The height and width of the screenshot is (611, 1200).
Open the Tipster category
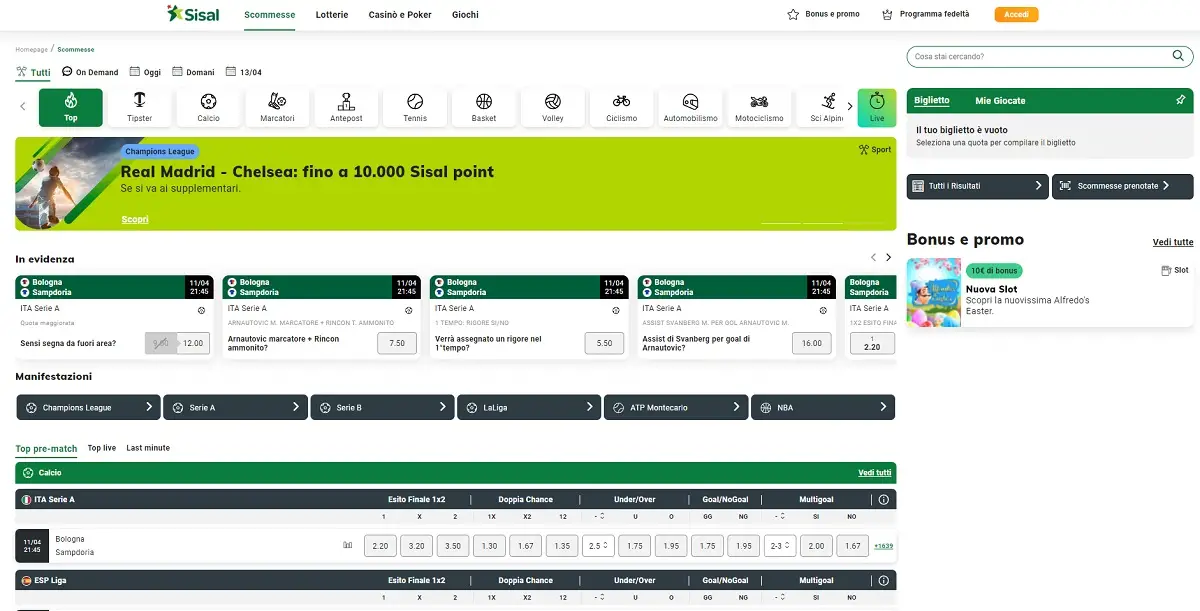(139, 108)
